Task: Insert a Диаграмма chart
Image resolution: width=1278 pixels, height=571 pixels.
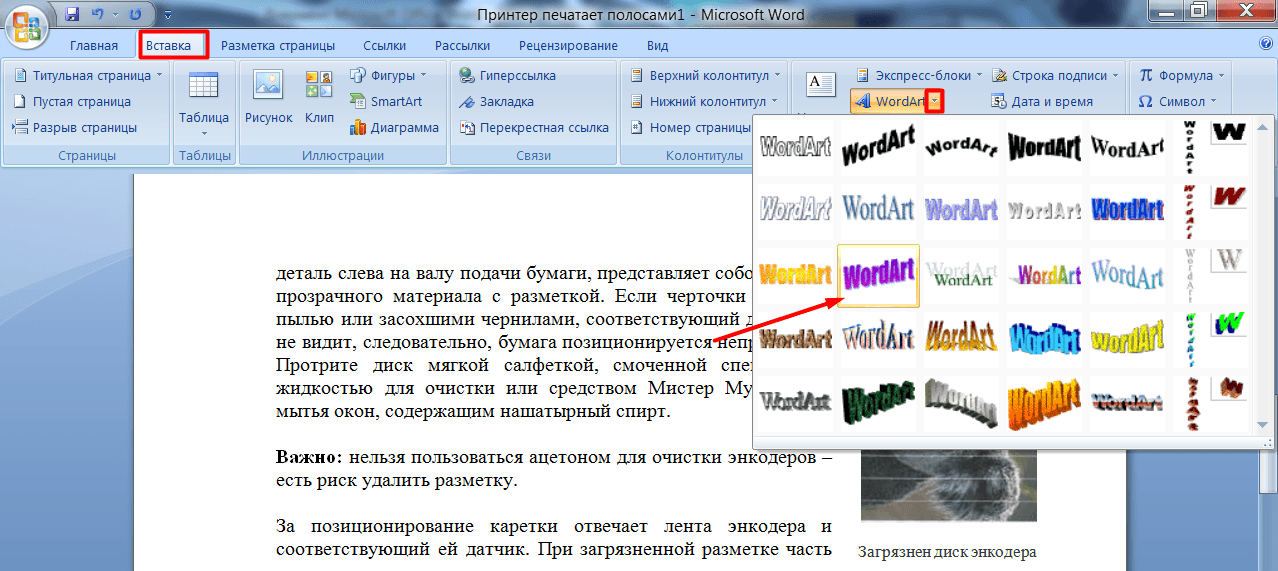Action: point(394,127)
